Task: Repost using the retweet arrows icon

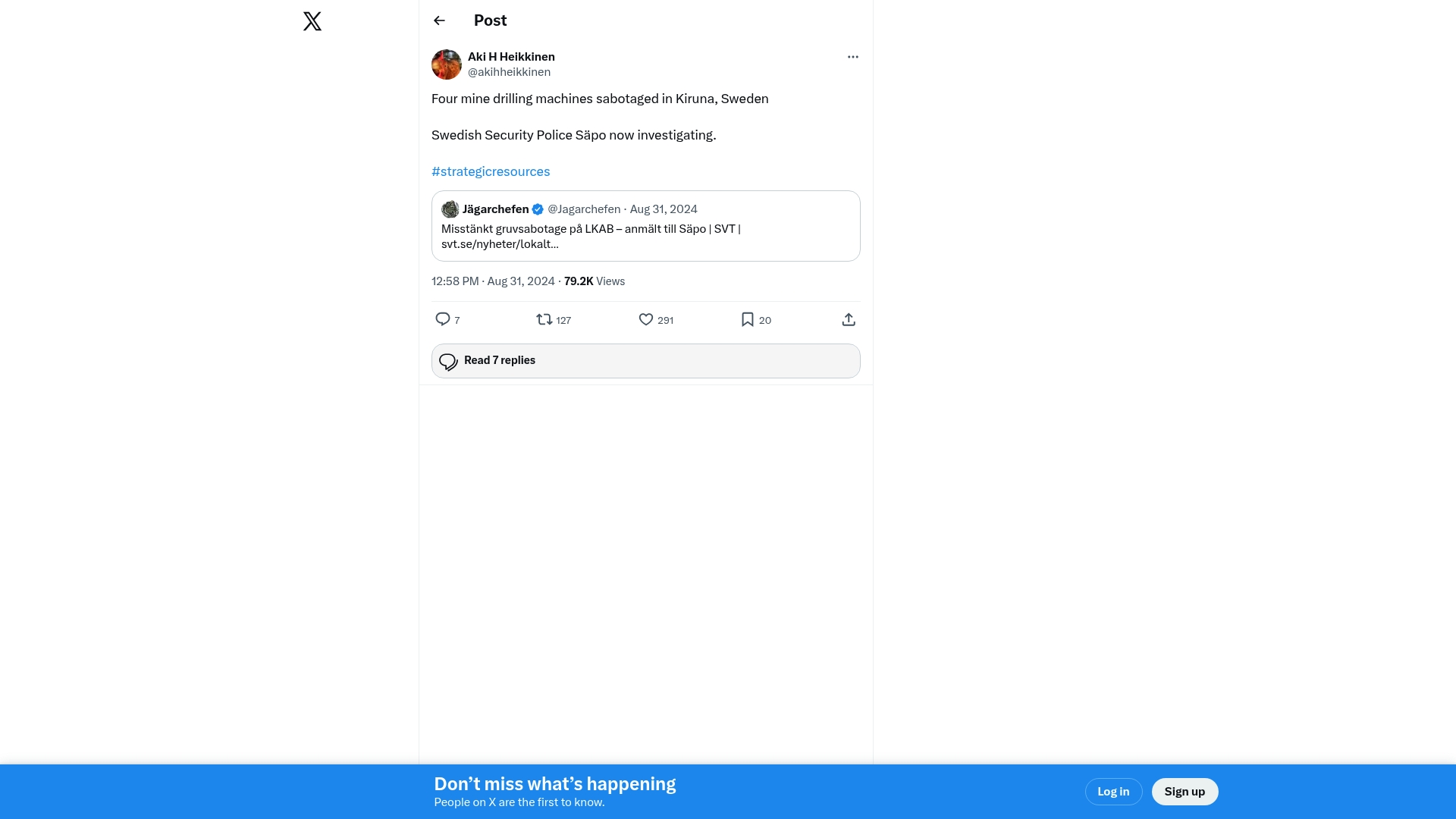Action: [x=544, y=319]
